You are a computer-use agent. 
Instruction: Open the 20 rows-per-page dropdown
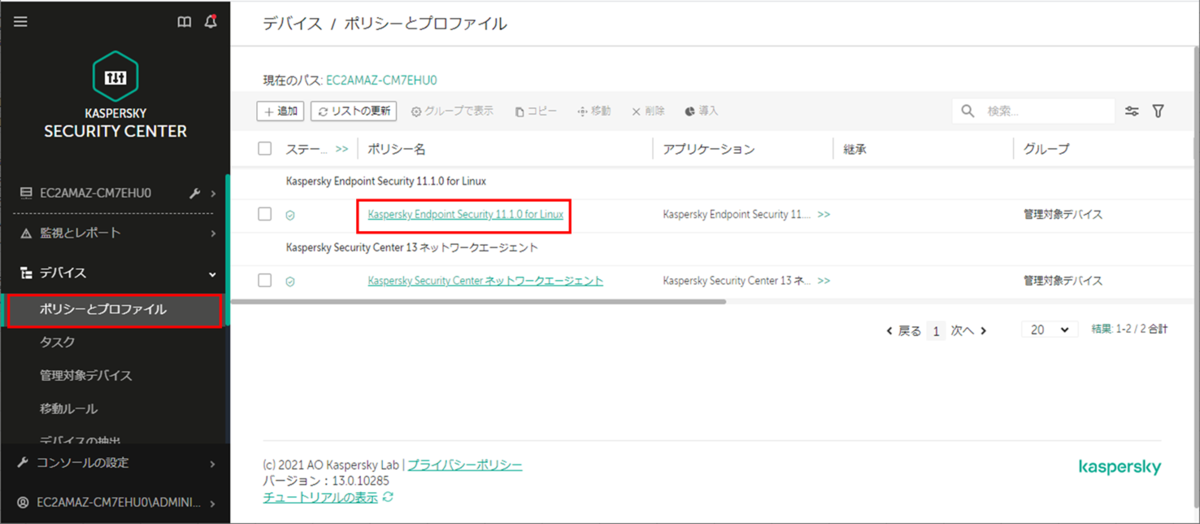tap(1049, 329)
